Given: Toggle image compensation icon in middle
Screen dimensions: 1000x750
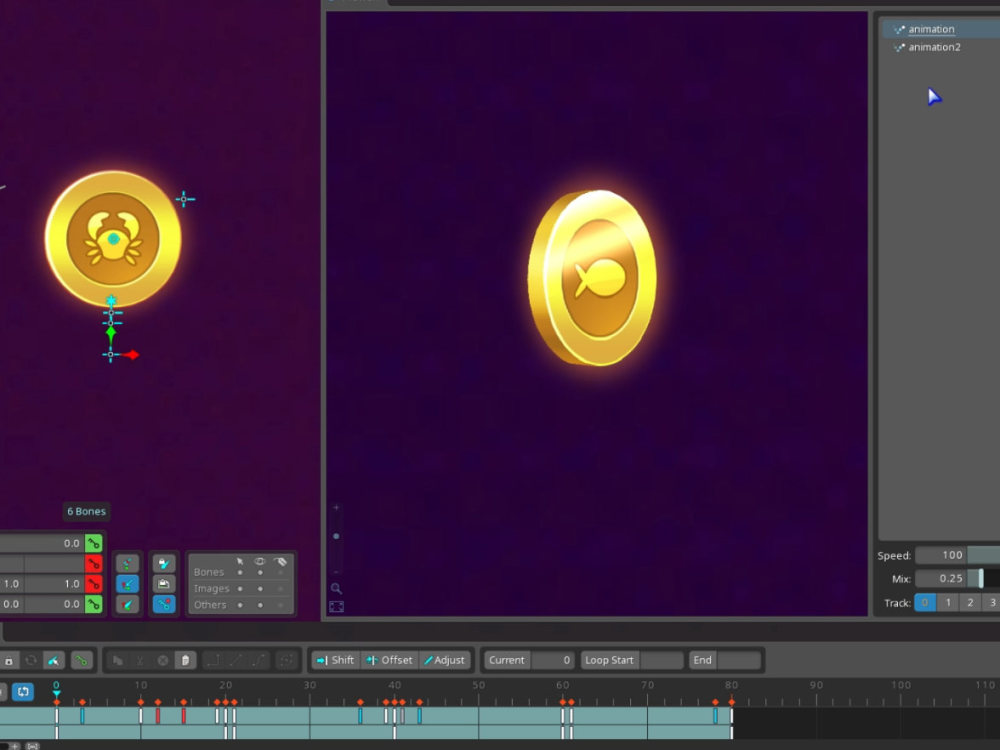Looking at the screenshot, I should click(x=164, y=584).
